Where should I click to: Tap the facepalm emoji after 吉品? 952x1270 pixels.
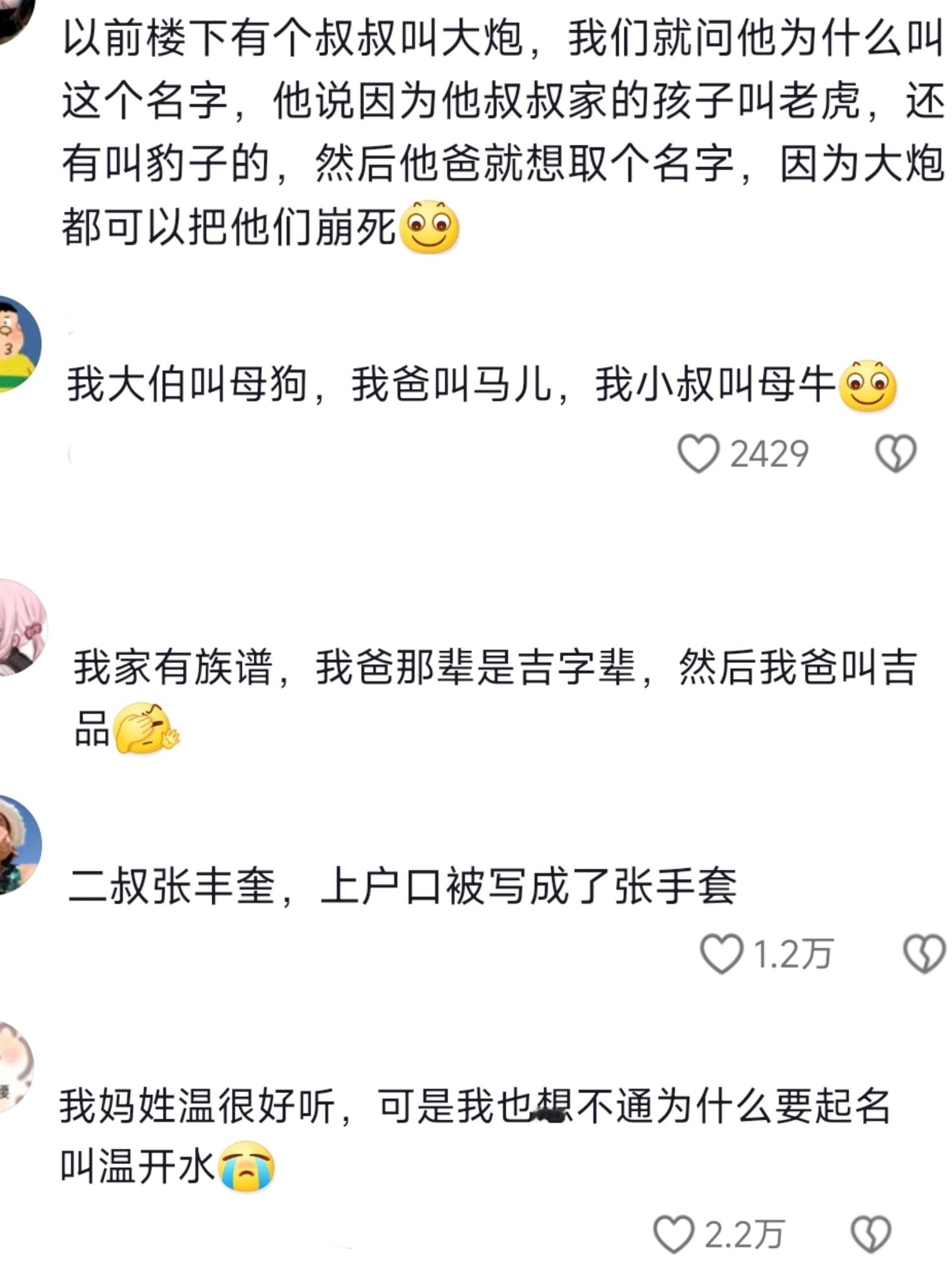(x=147, y=728)
